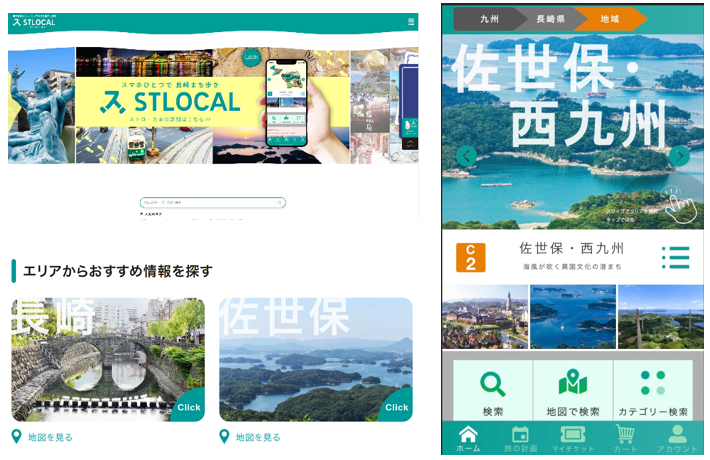Click the Click badge on 長崎 card
The width and height of the screenshot is (710, 460).
tap(189, 407)
